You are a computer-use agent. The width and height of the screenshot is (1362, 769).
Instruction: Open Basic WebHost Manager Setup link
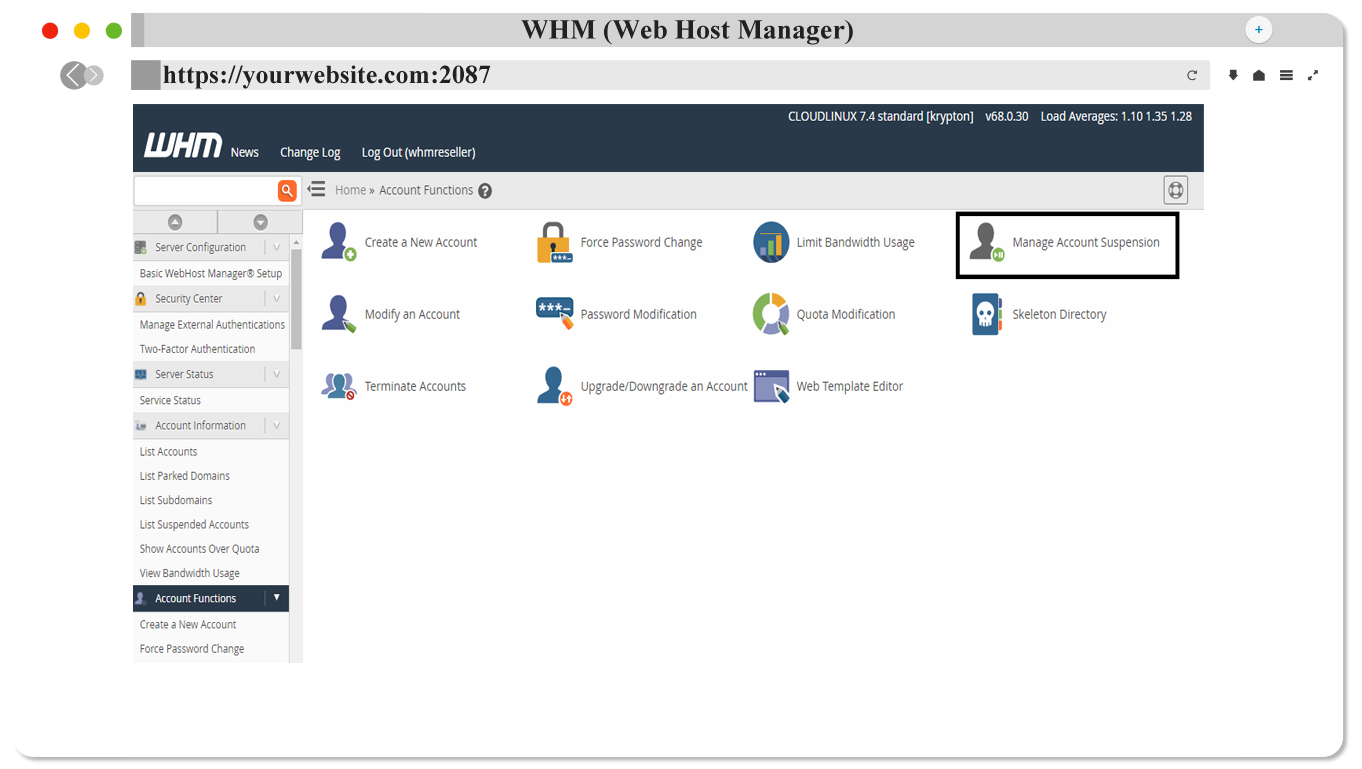[x=211, y=273]
